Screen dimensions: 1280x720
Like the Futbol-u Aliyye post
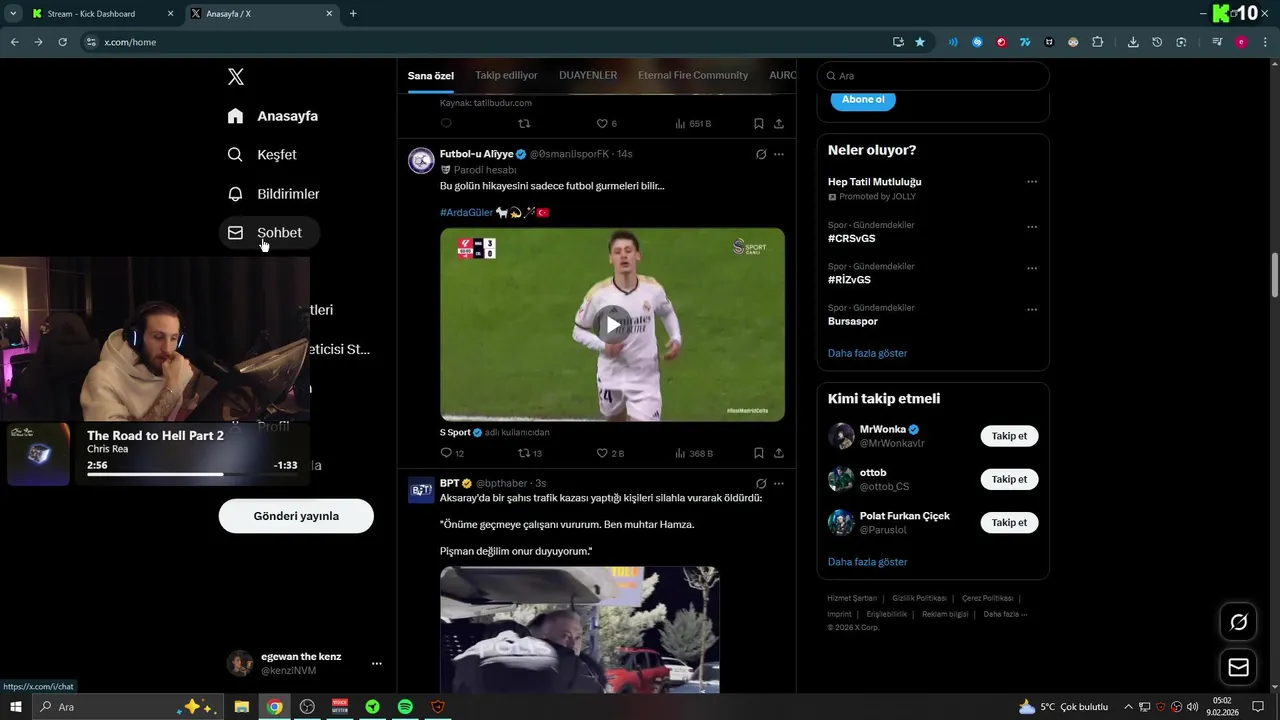(610, 453)
